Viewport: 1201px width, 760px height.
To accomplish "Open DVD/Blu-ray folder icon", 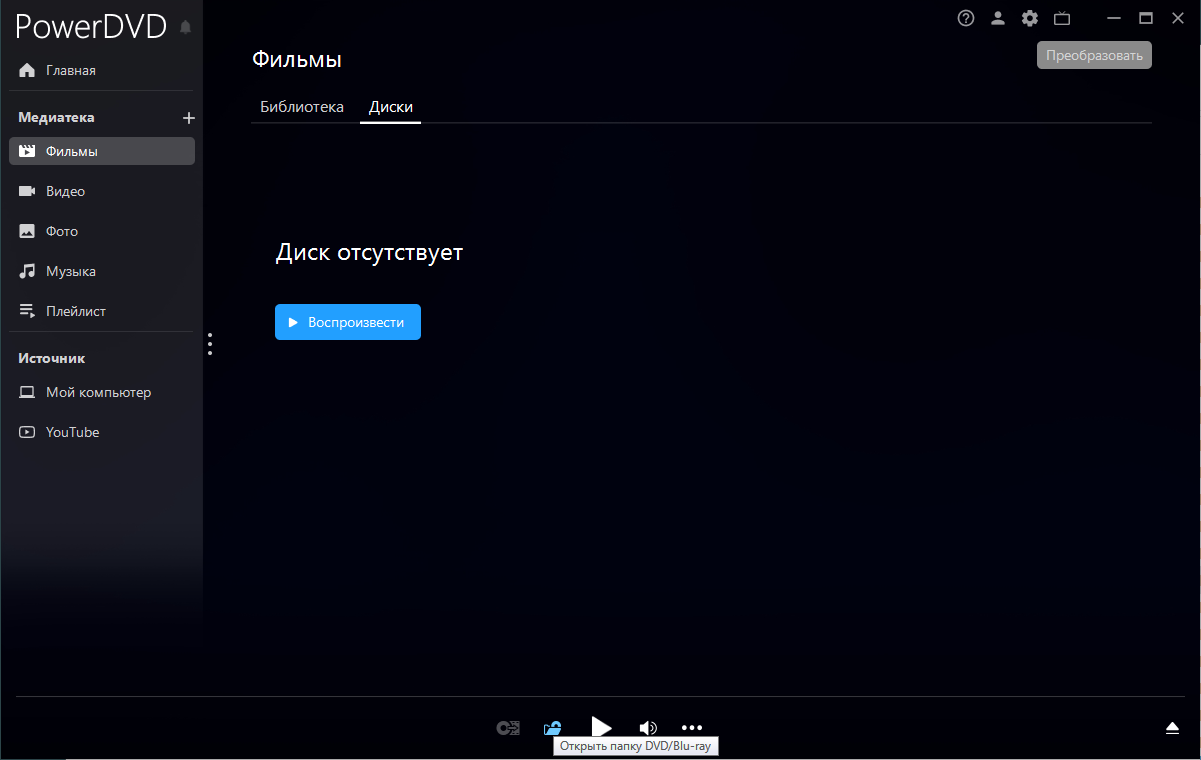I will [552, 728].
